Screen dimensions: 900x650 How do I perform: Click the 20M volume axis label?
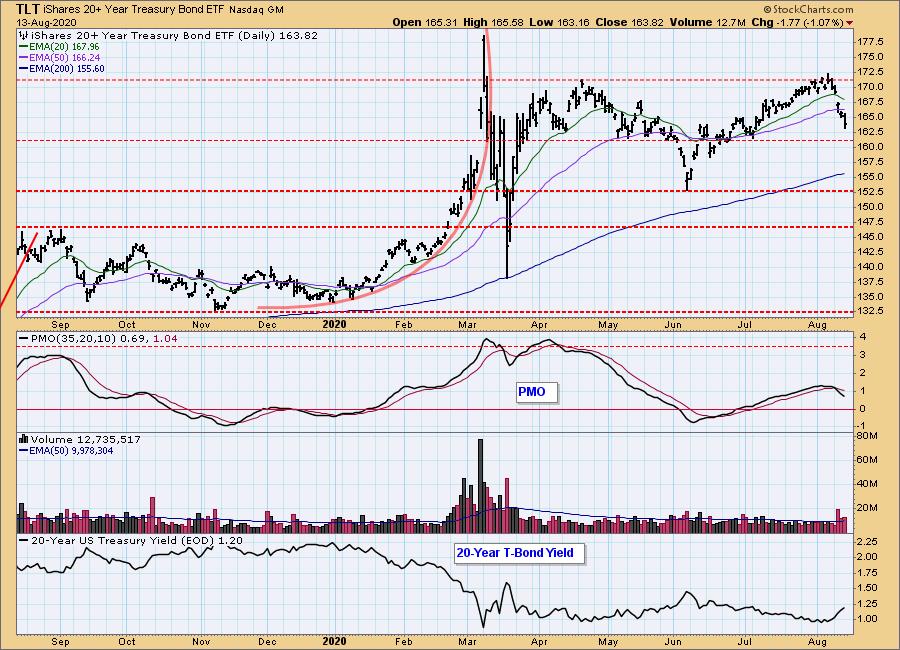click(x=866, y=508)
